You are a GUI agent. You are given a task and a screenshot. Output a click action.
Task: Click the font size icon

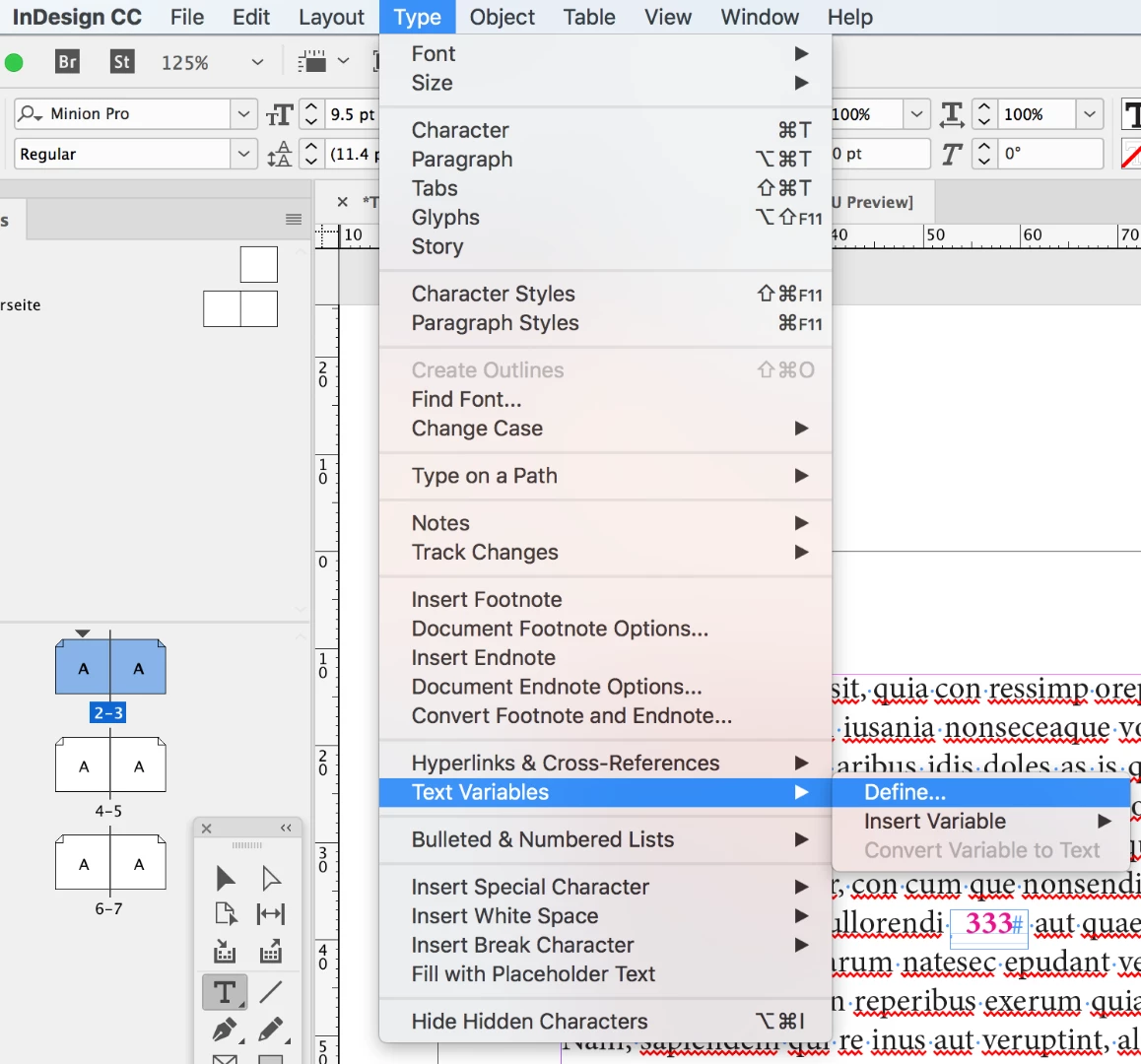coord(280,114)
